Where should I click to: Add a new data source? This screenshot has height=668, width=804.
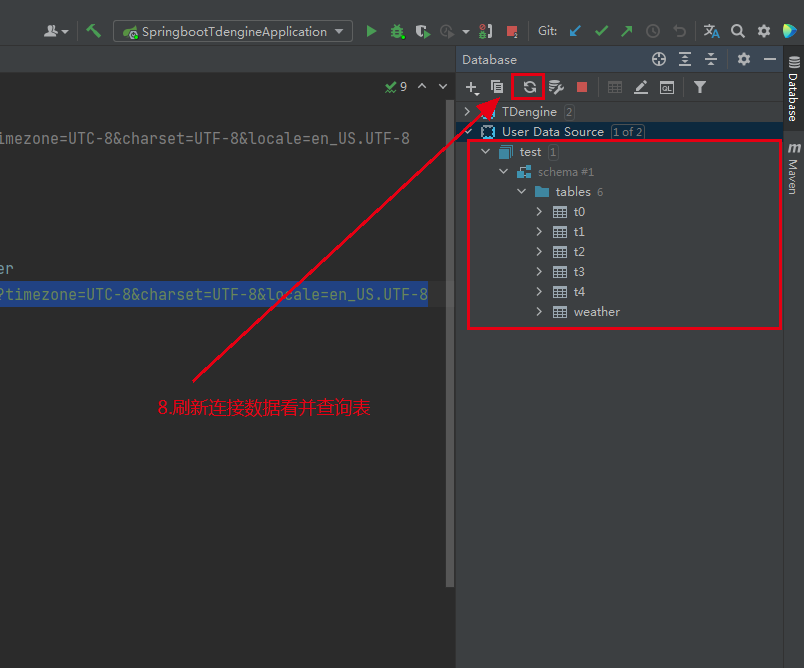point(471,87)
